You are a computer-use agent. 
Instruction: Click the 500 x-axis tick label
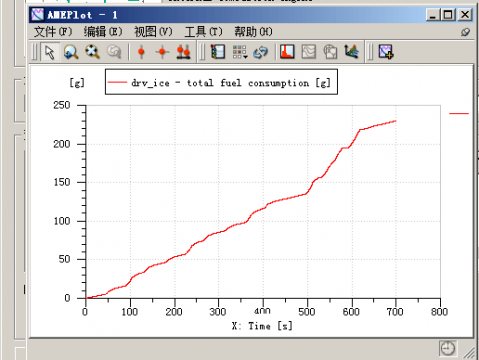[x=307, y=312]
